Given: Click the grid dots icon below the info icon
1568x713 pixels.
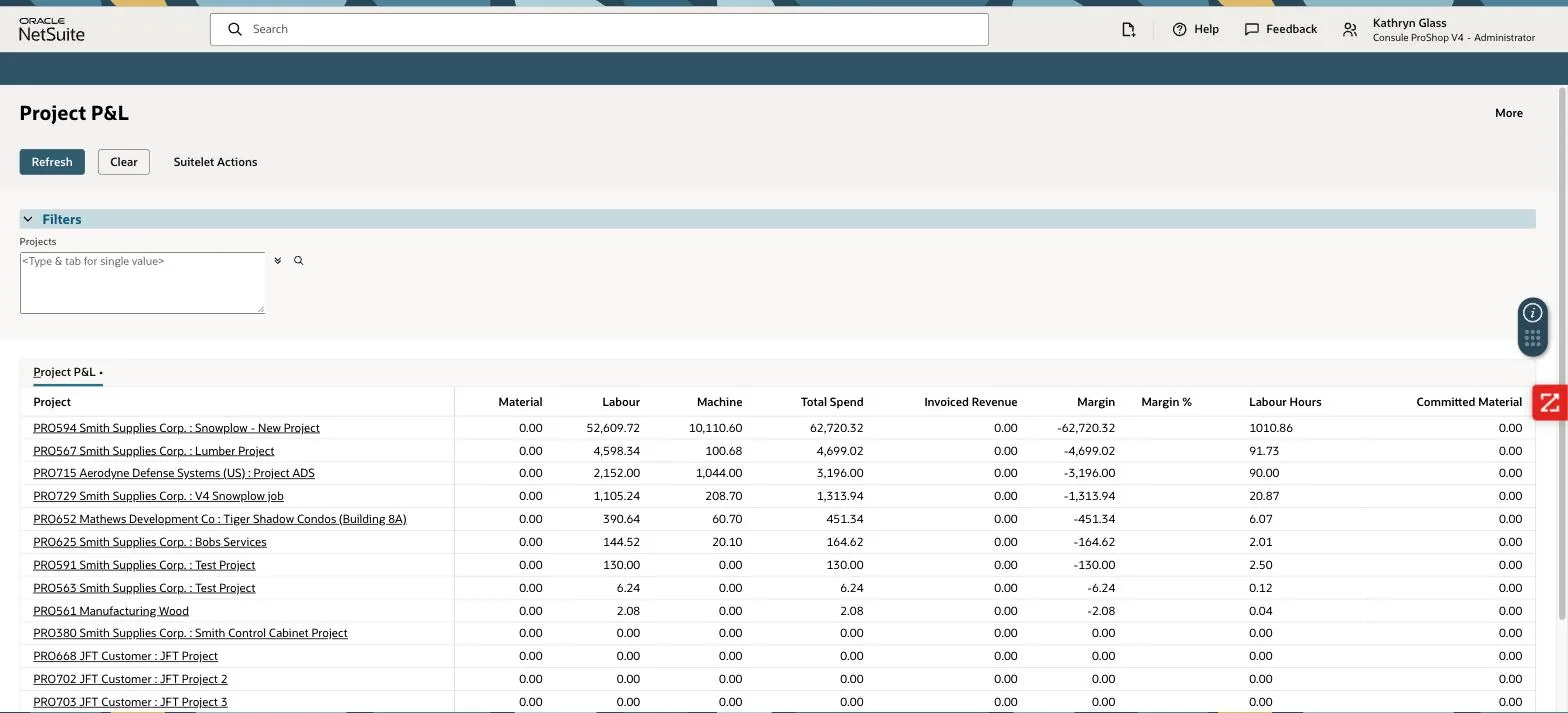Looking at the screenshot, I should 1532,339.
